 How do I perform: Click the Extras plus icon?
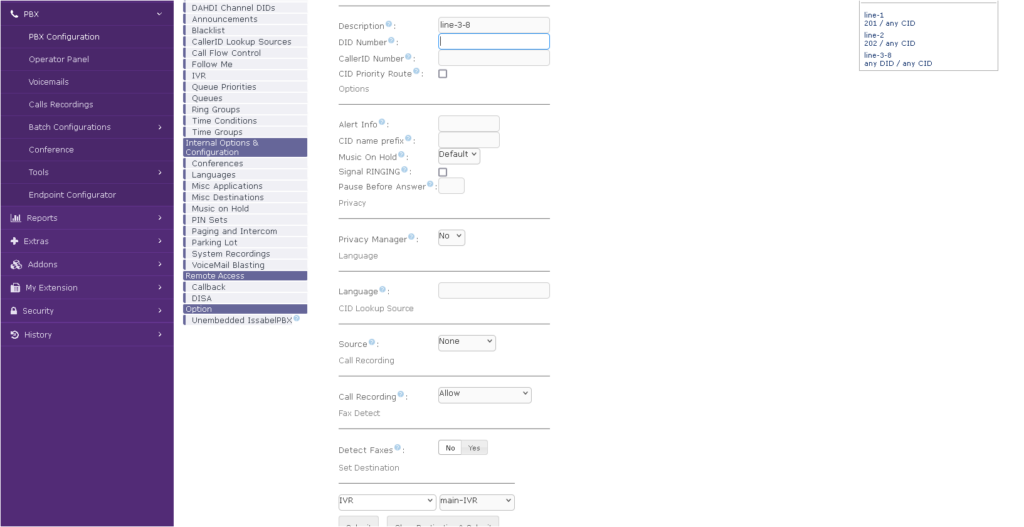[14, 241]
